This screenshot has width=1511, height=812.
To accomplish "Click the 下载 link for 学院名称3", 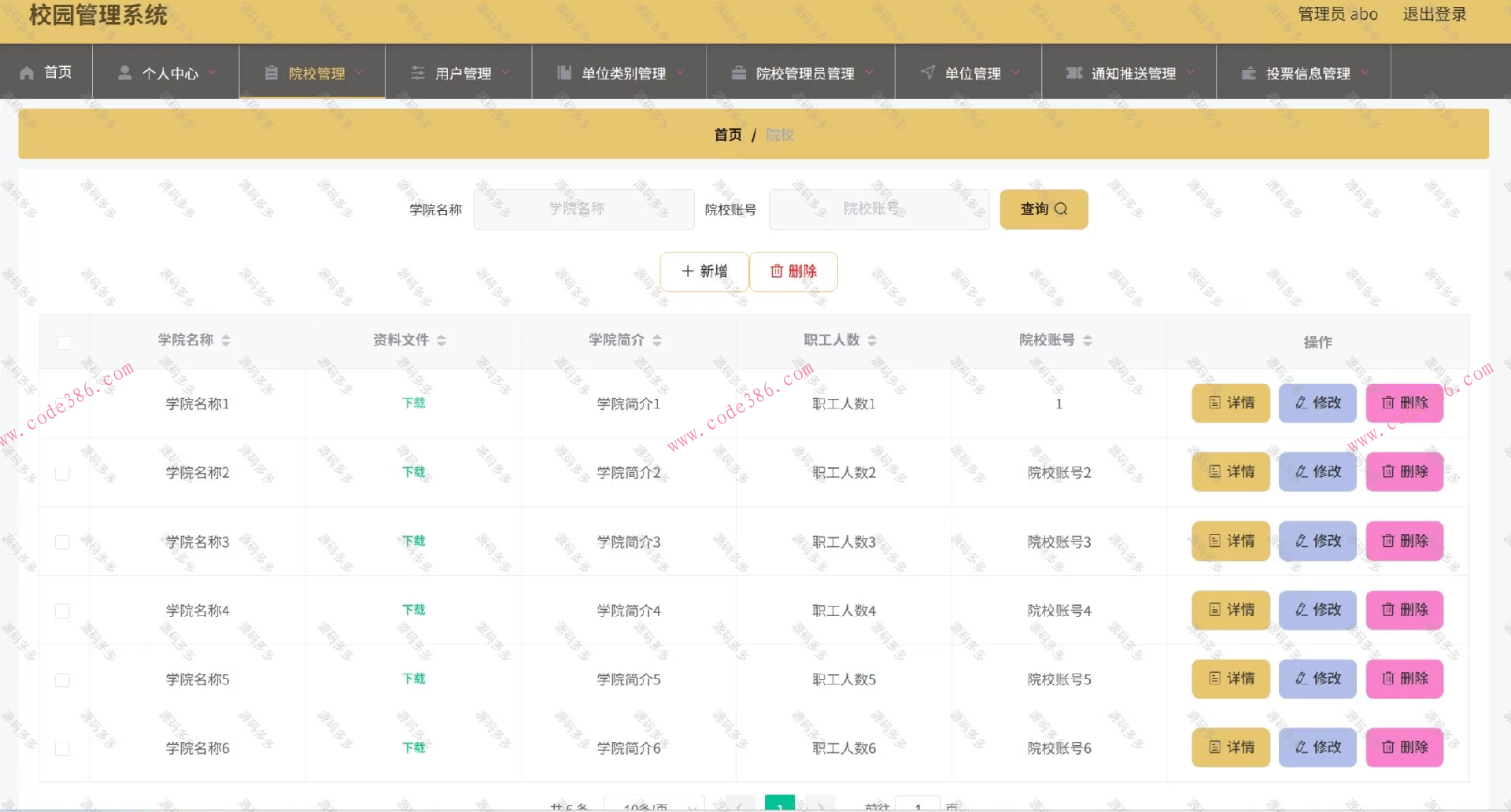I will pyautogui.click(x=412, y=541).
